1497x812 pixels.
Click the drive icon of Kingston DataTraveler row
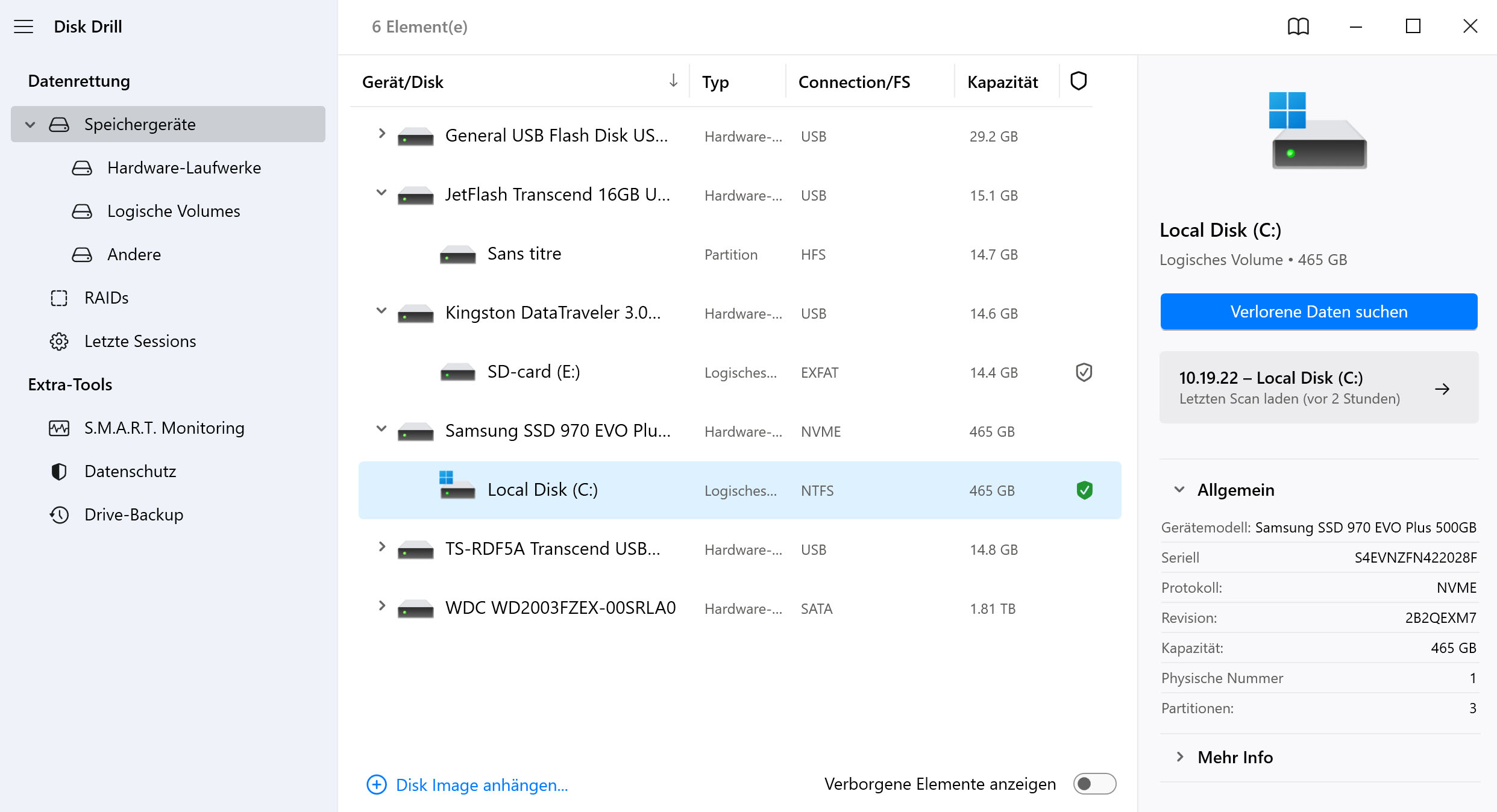click(x=416, y=314)
